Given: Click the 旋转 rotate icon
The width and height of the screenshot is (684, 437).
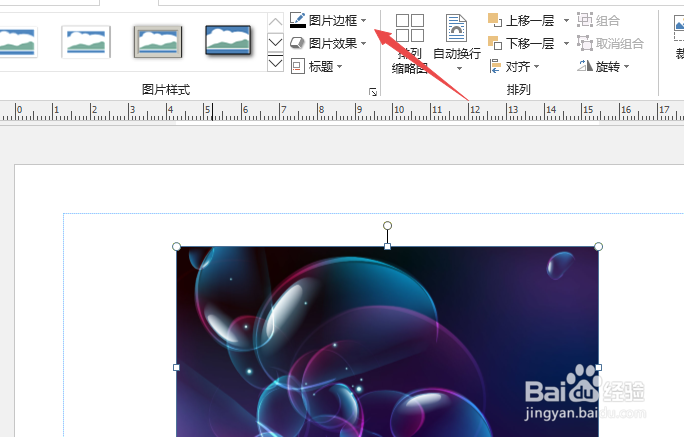Looking at the screenshot, I should point(585,66).
